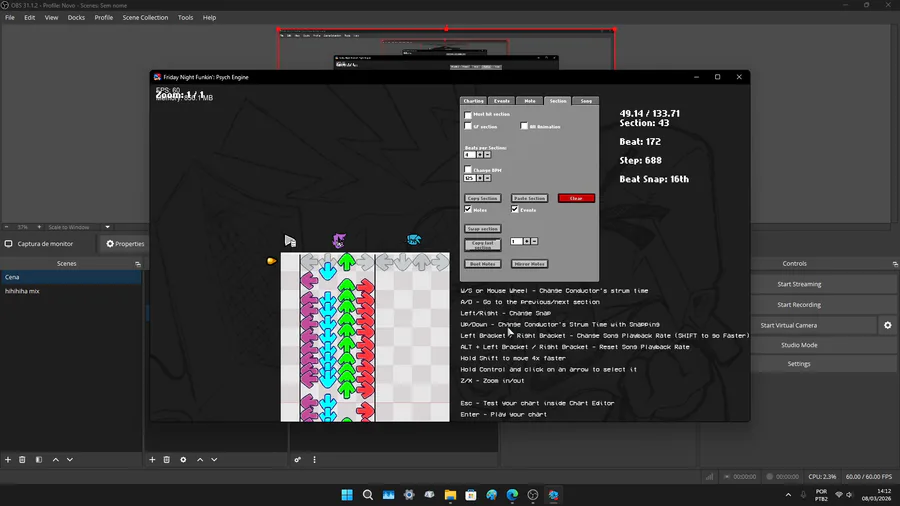This screenshot has height=506, width=900.
Task: Delete selected scene with Scenes trash icon
Action: click(x=22, y=460)
